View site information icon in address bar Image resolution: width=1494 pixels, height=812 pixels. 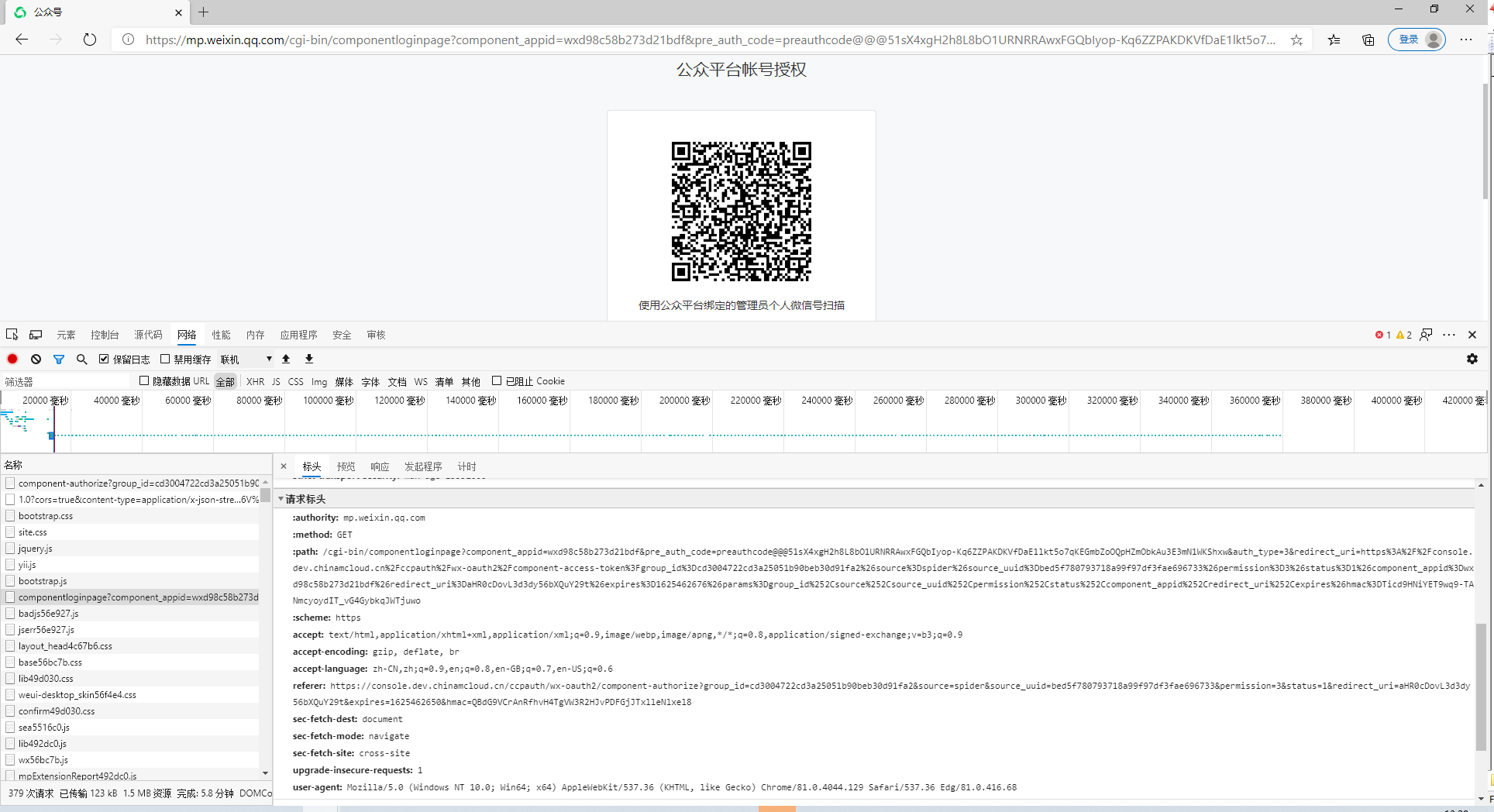[129, 40]
